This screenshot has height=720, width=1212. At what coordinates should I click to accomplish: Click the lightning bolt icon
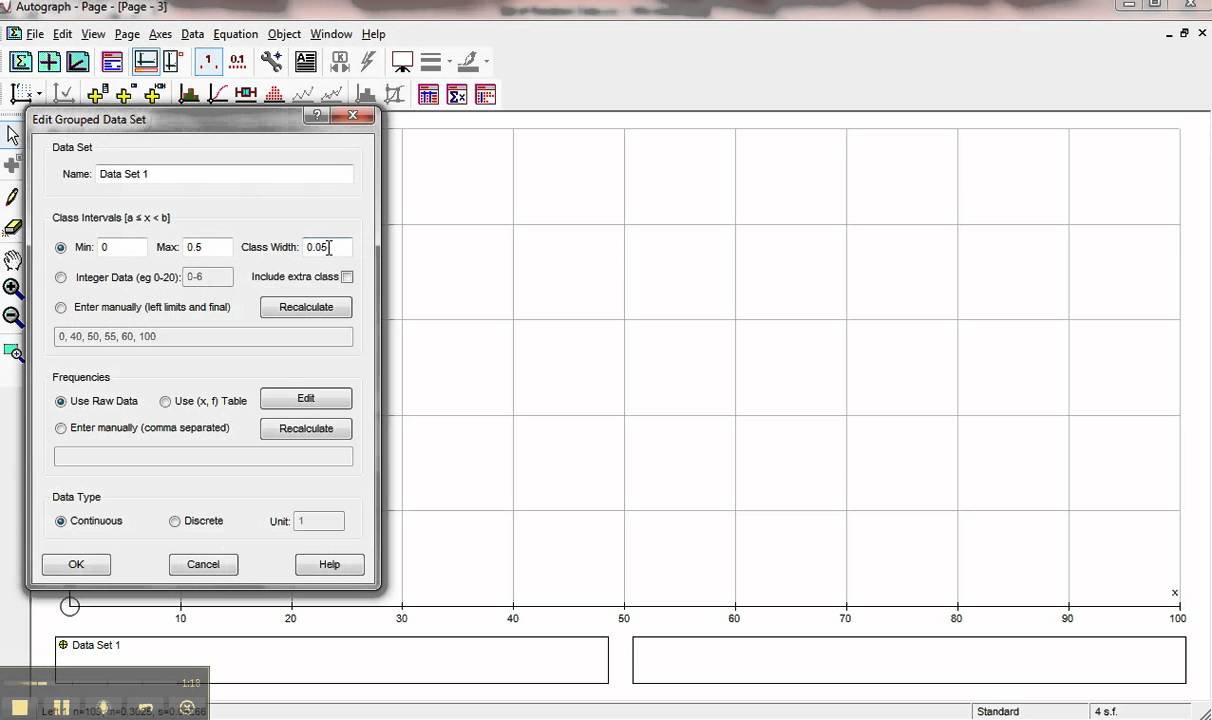pos(368,62)
